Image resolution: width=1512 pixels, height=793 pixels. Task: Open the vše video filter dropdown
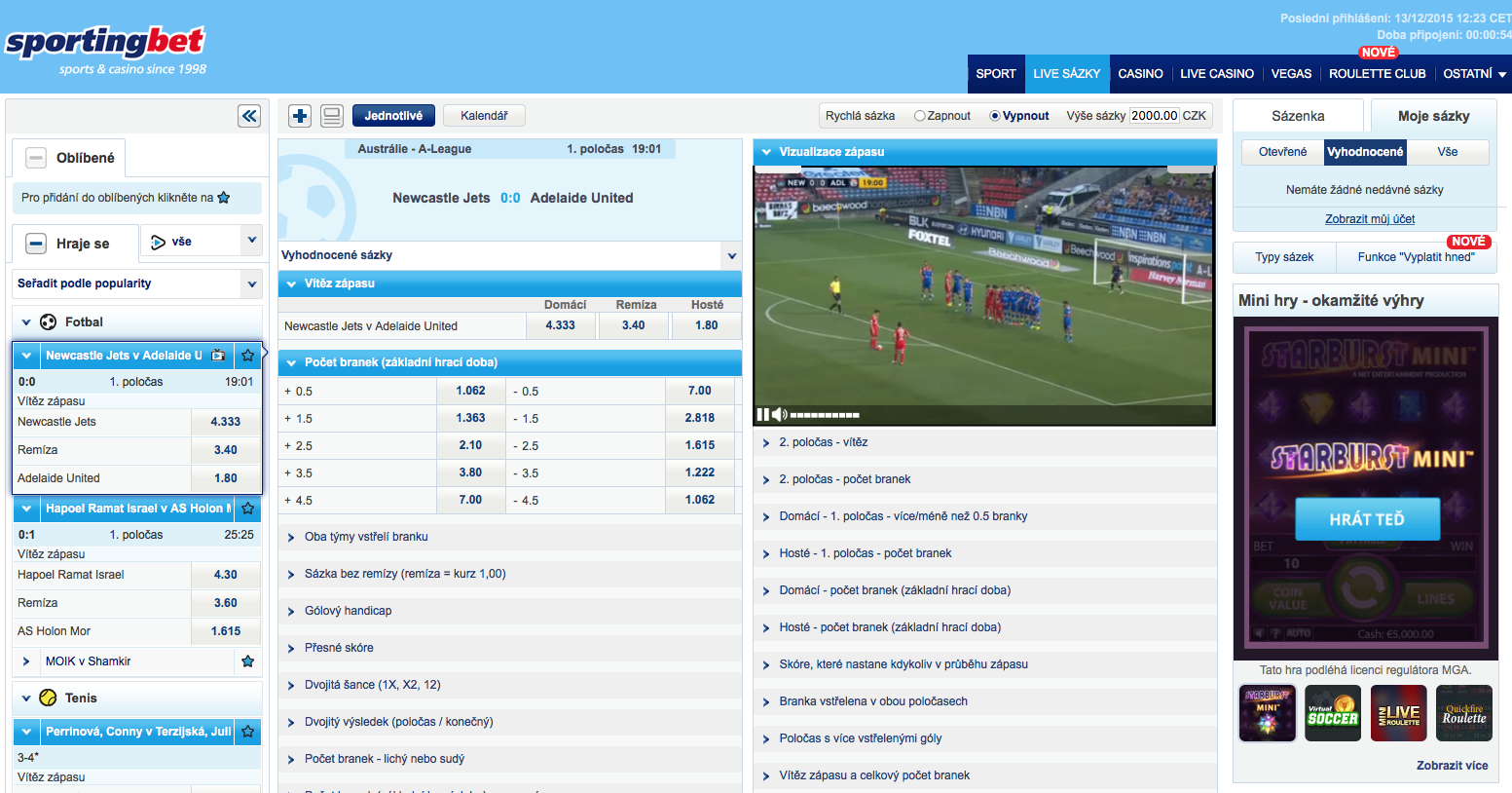pyautogui.click(x=203, y=241)
